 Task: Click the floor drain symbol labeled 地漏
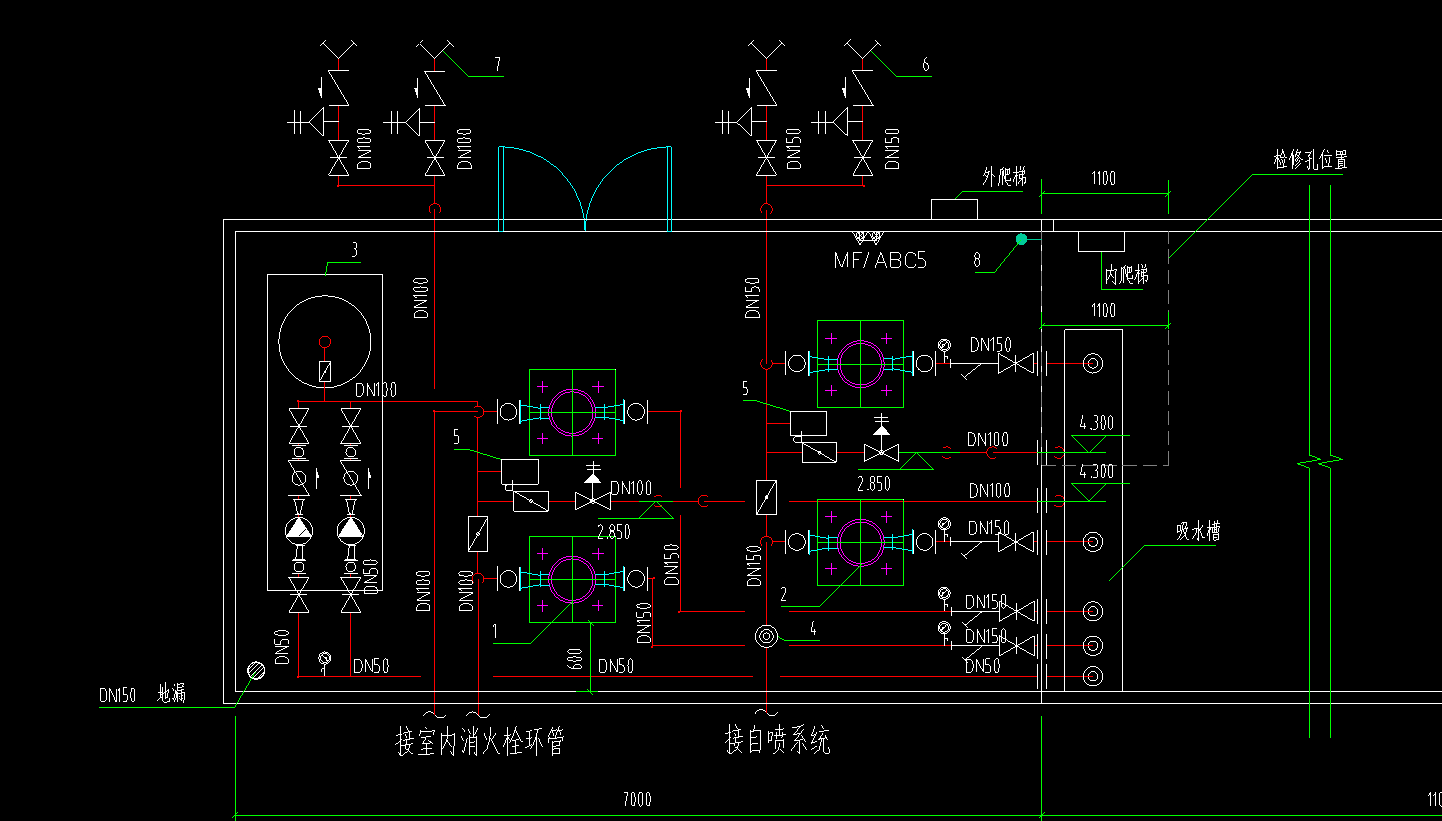point(256,671)
